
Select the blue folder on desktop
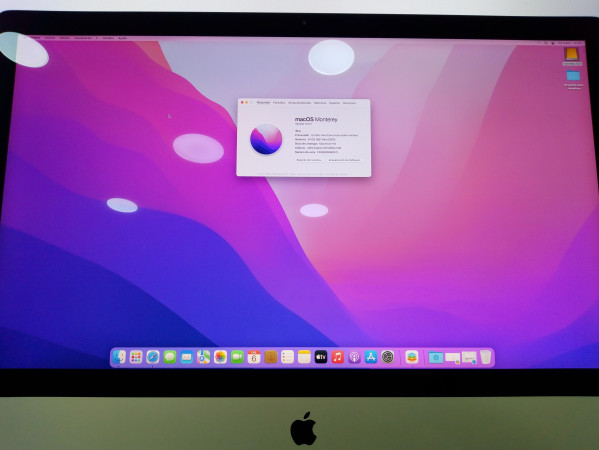pos(573,76)
